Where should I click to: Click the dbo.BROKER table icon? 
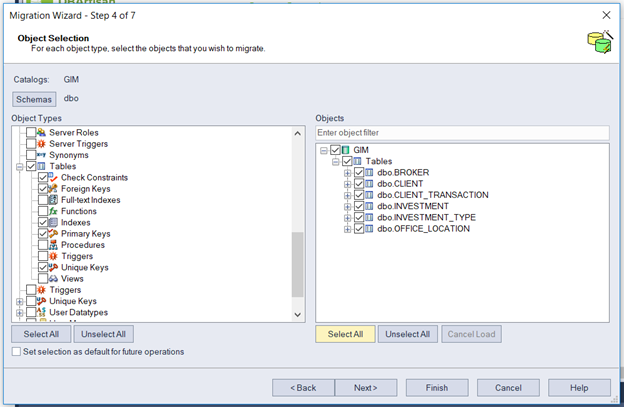click(369, 172)
